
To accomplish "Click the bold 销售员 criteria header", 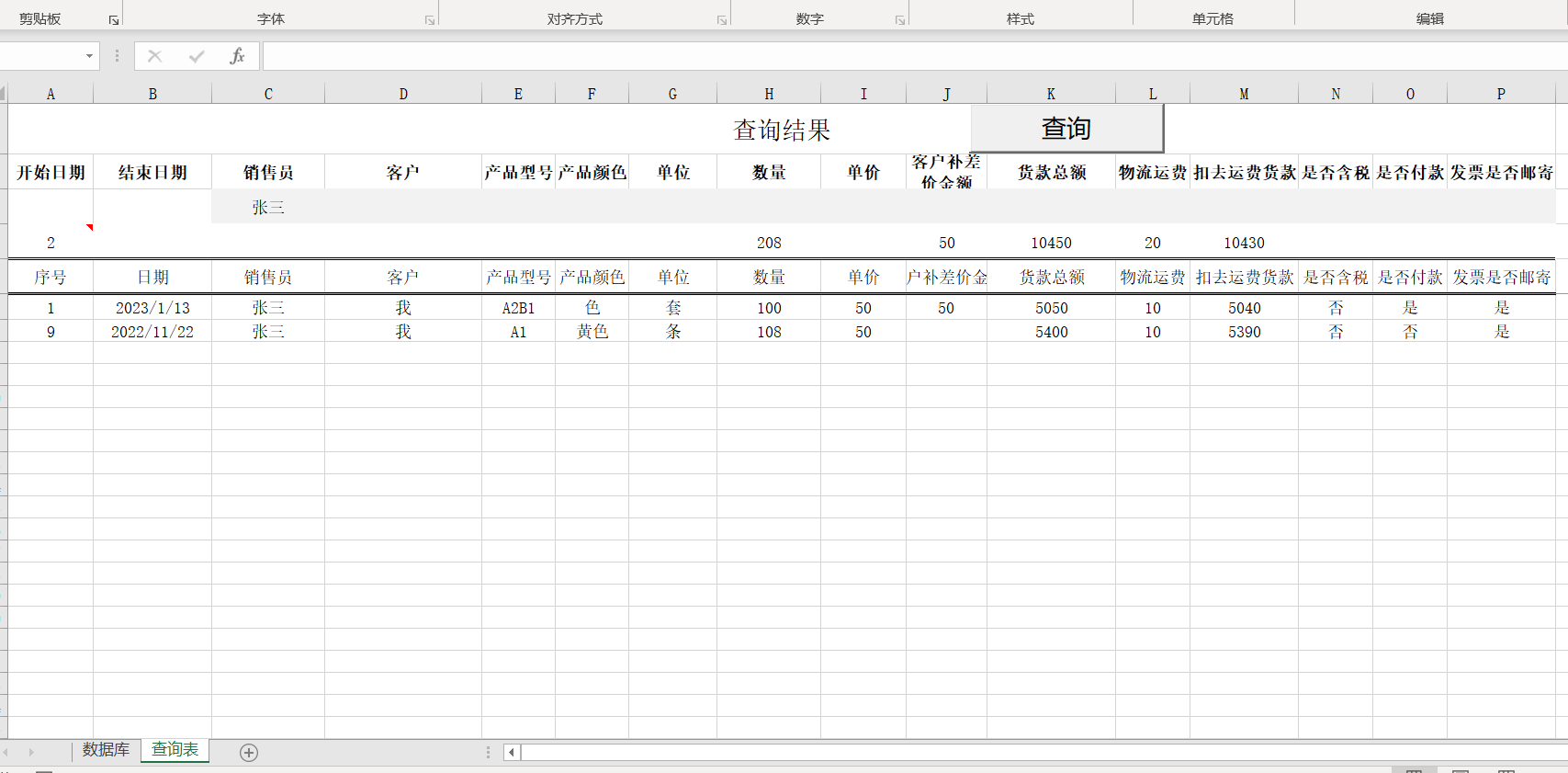I will (268, 172).
